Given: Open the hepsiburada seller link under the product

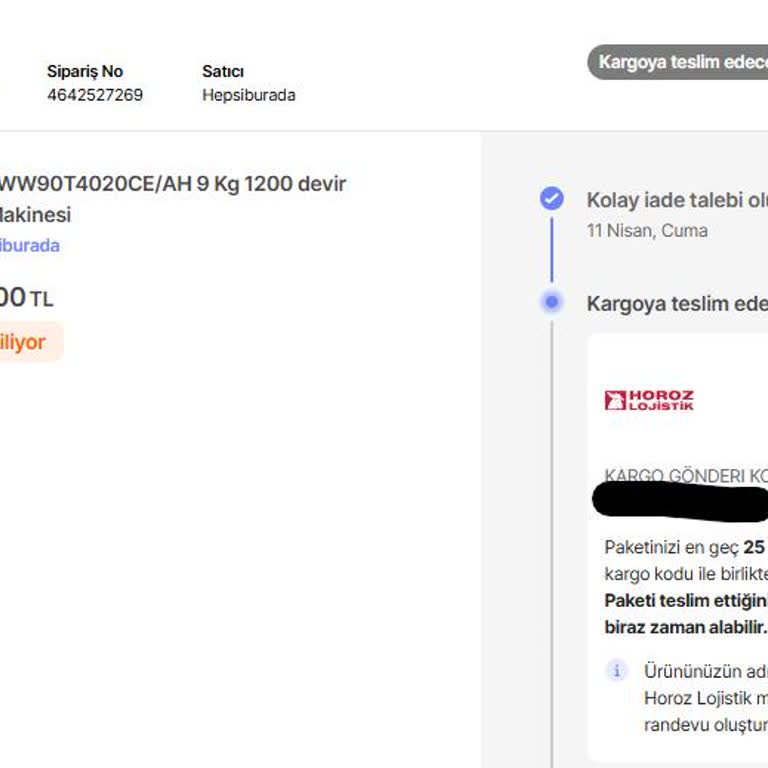Looking at the screenshot, I should (29, 245).
